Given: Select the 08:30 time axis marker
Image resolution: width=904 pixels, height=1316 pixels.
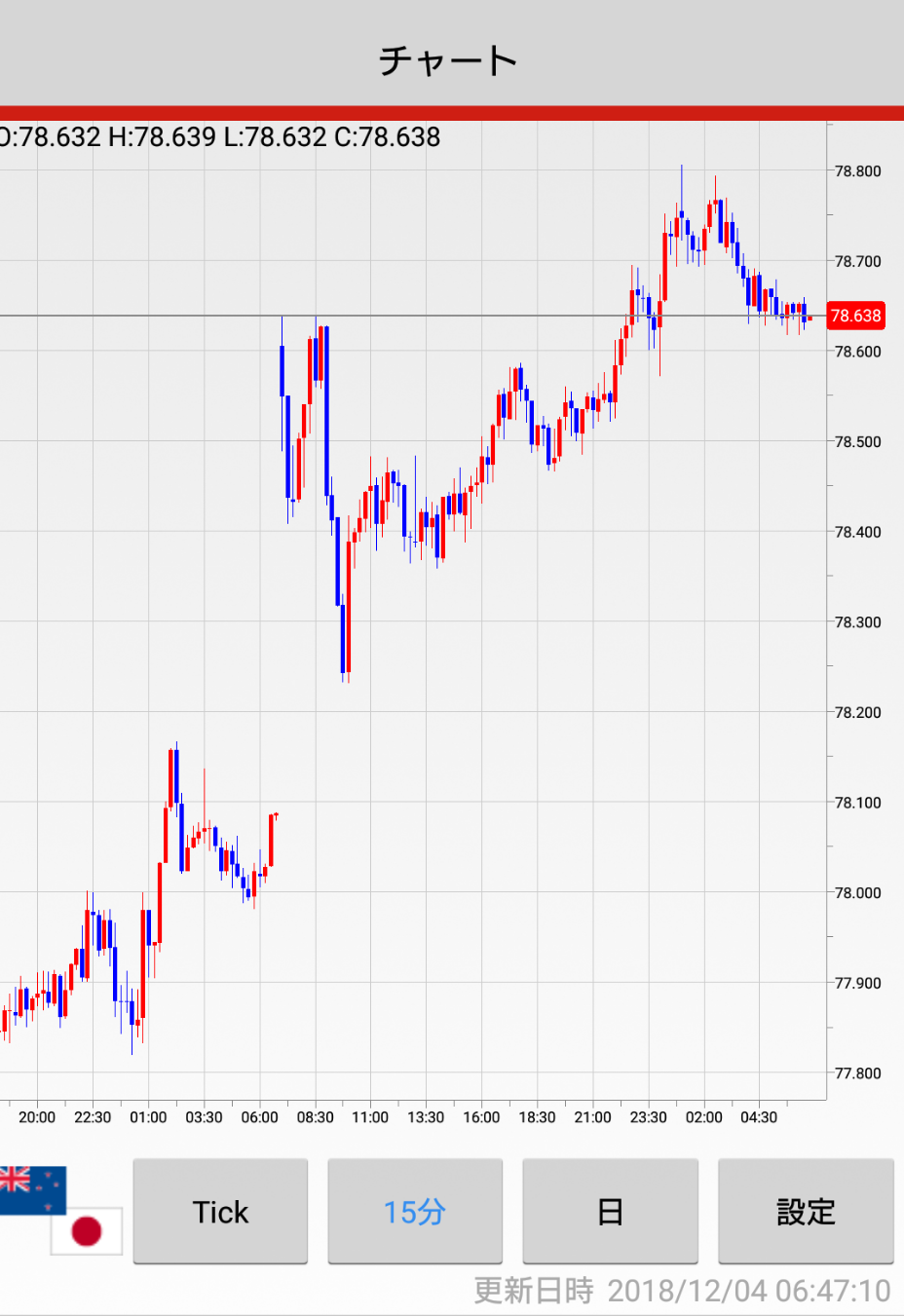Looking at the screenshot, I should [315, 1117].
